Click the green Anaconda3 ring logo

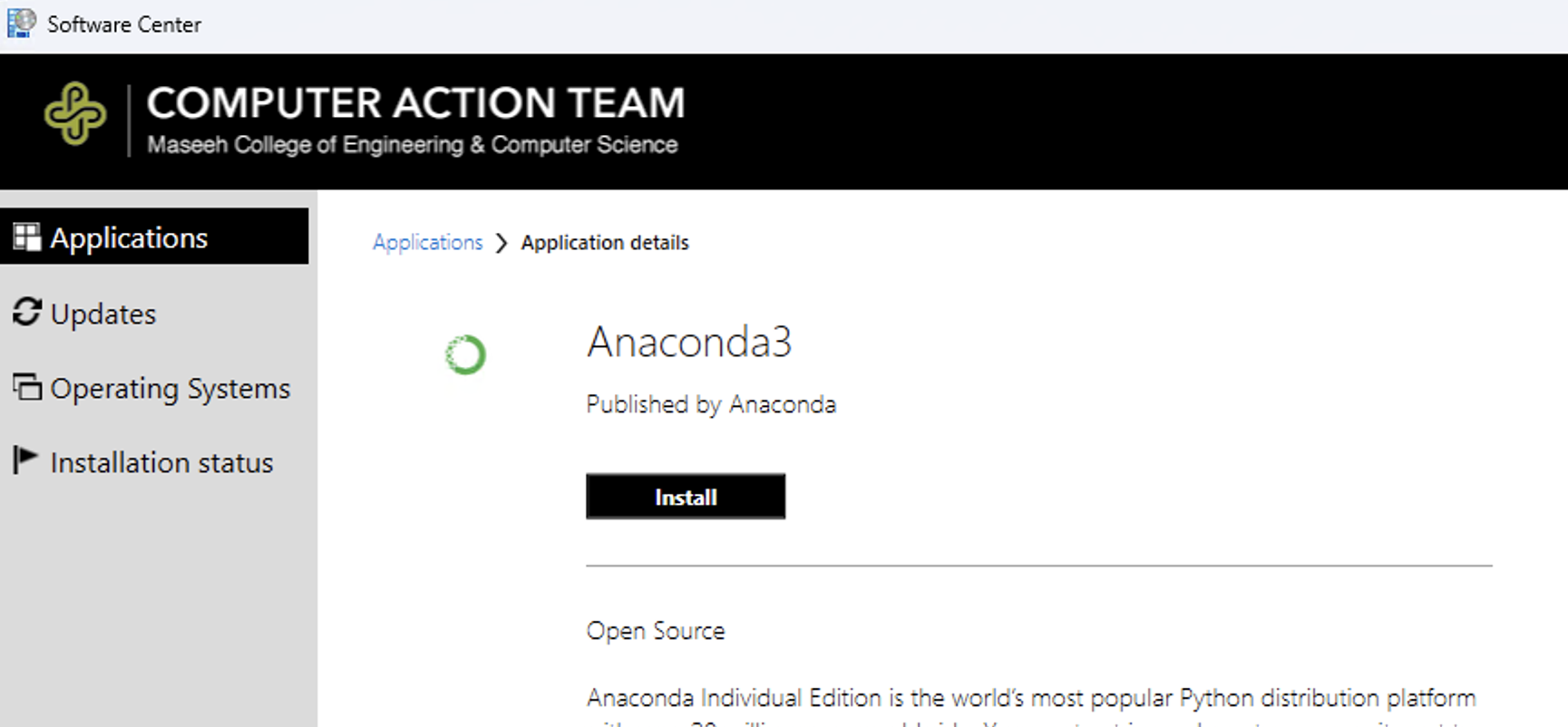click(465, 354)
